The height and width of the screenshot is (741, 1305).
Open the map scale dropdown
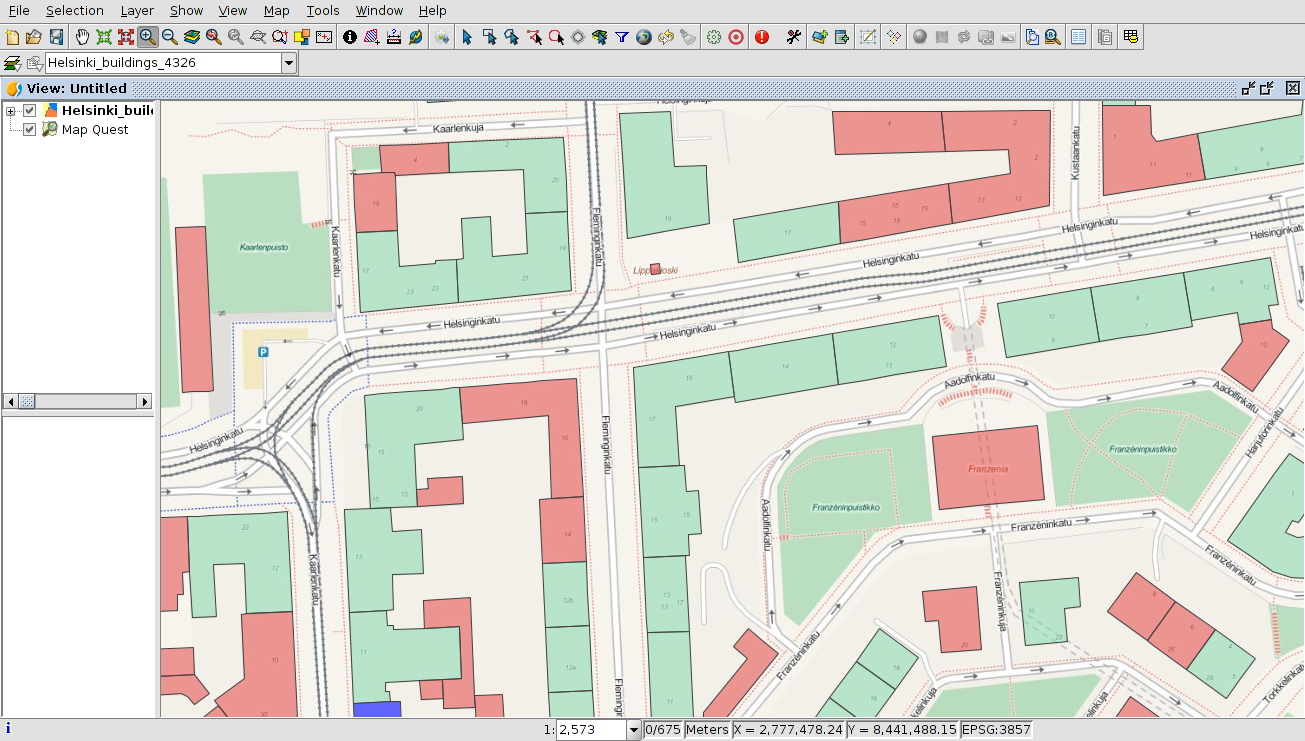pos(632,730)
